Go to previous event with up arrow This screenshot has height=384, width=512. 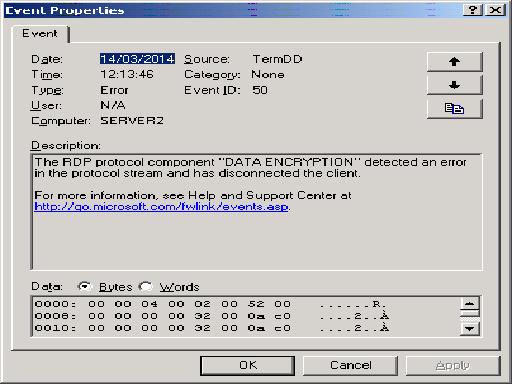454,62
